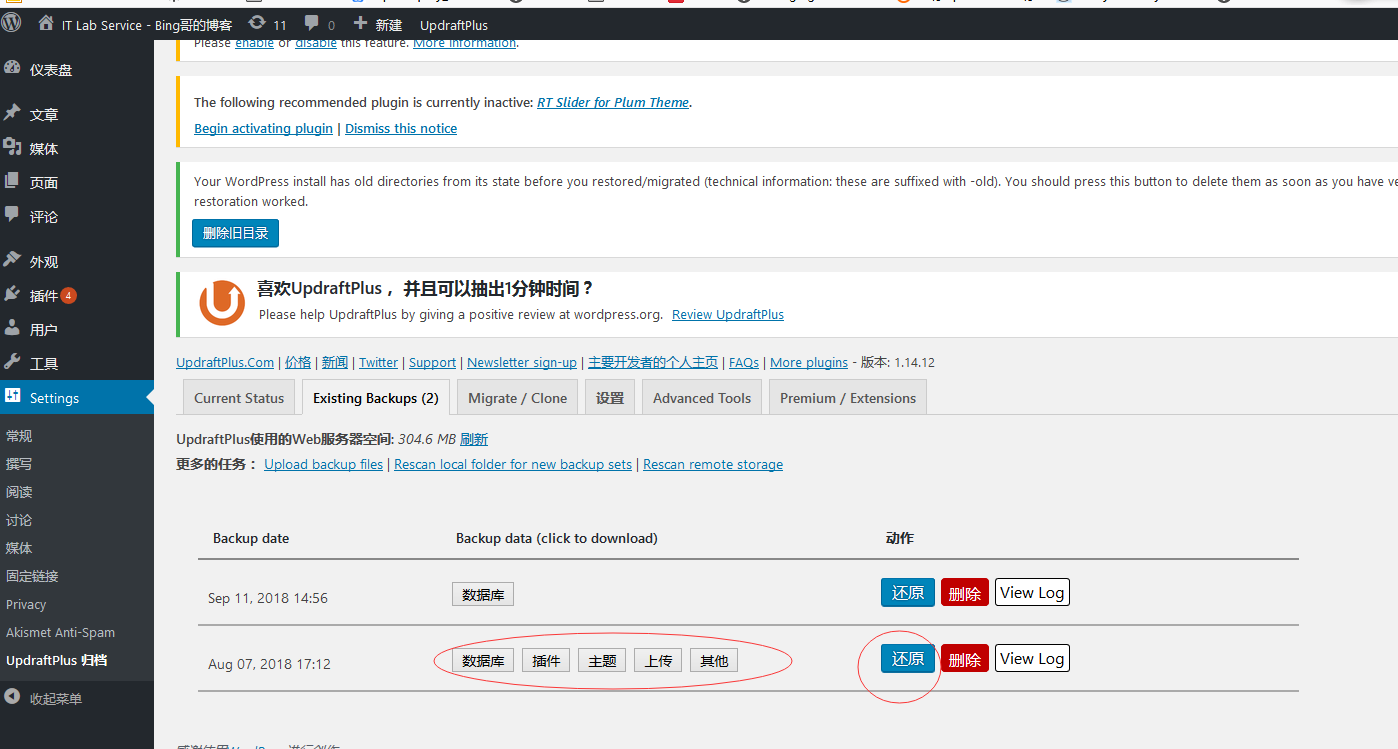
Task: Delete the Aug 07, 2018 backup
Action: [965, 659]
